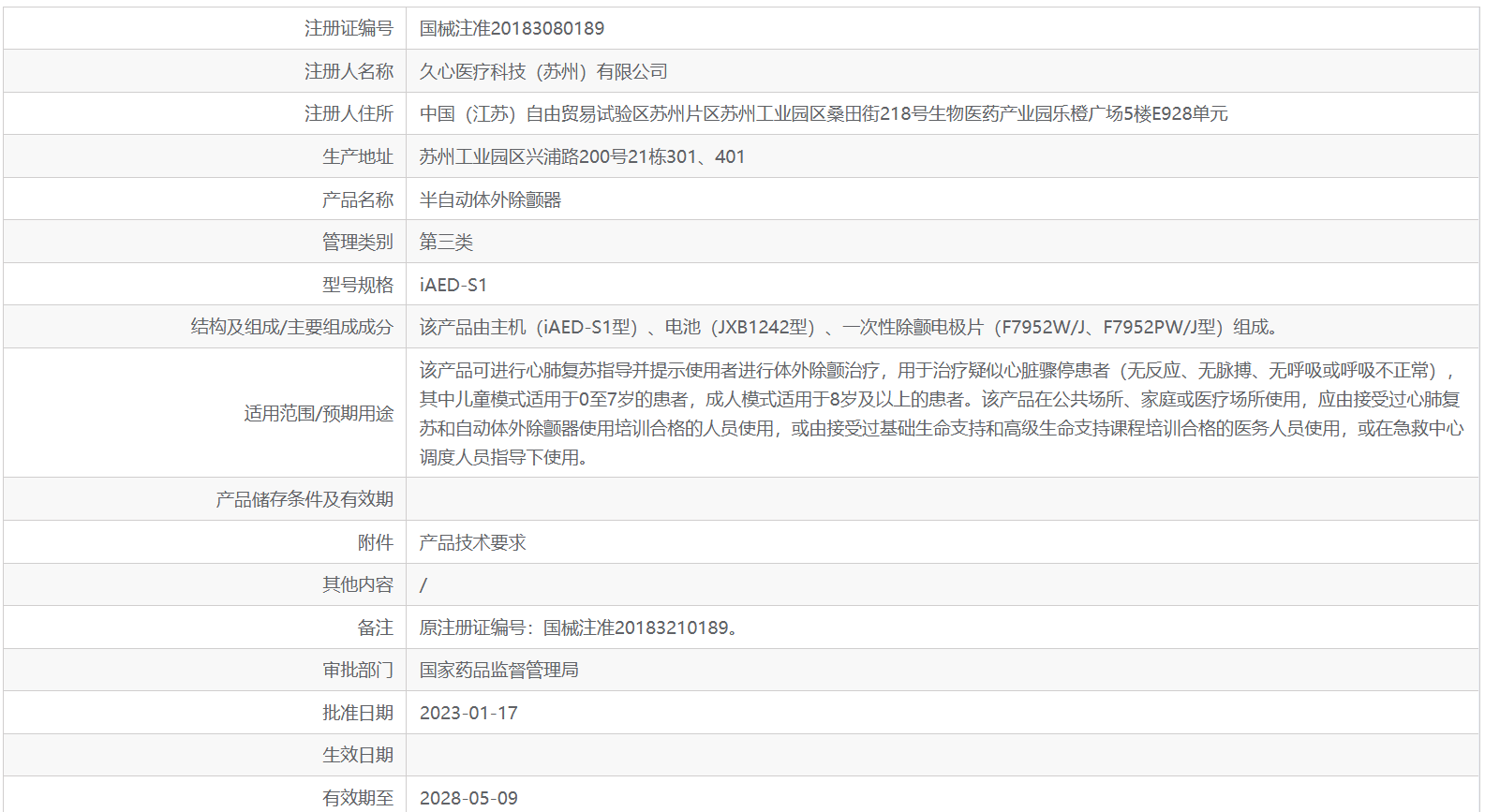
Task: Click the expiry date 2028-05-09
Action: coord(468,798)
